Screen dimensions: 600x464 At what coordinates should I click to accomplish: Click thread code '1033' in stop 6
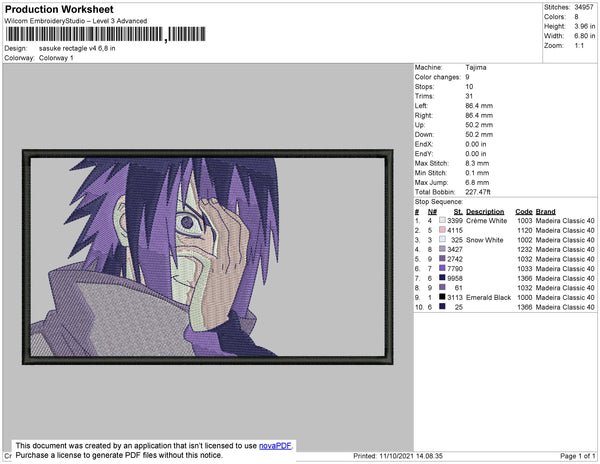coord(525,269)
